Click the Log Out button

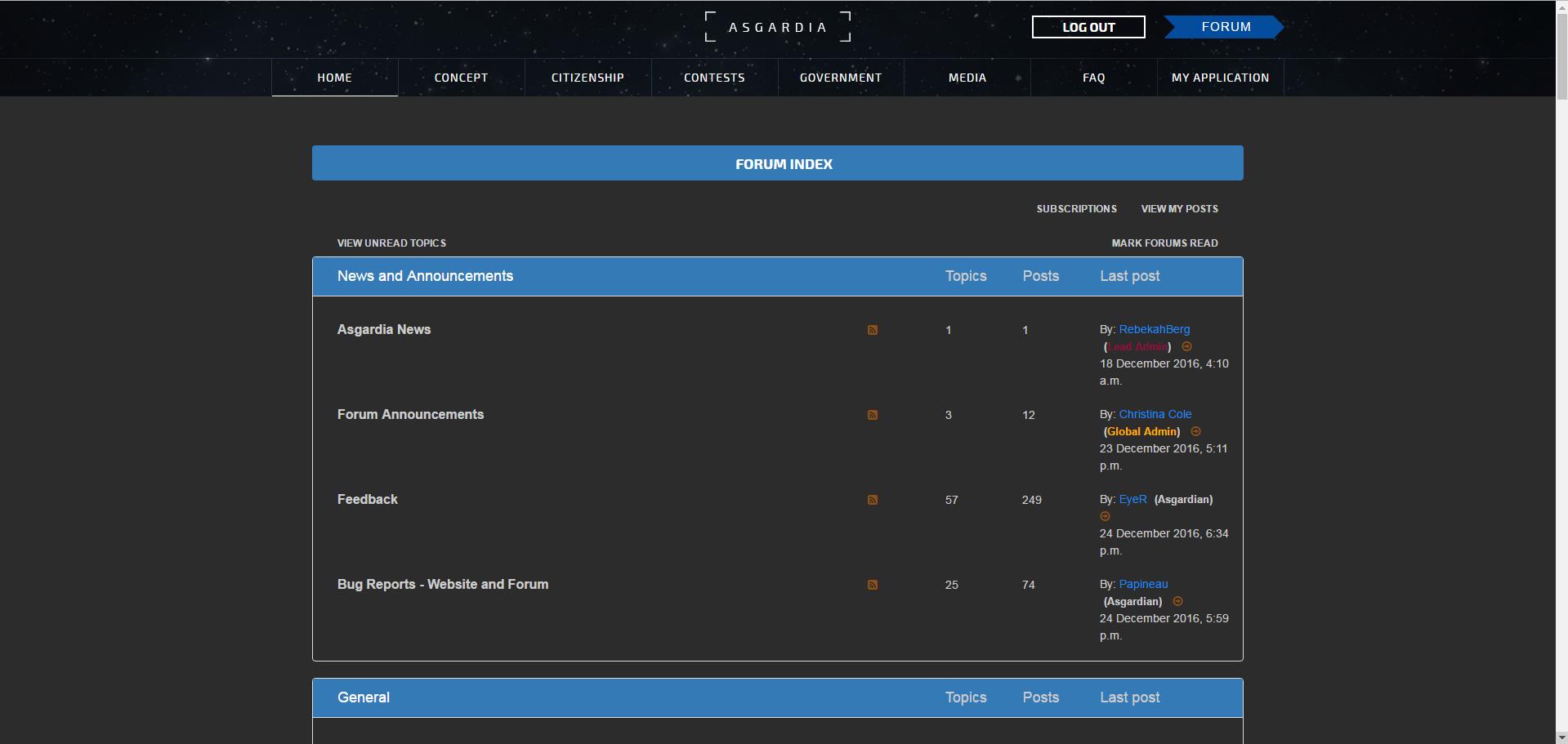click(x=1088, y=27)
